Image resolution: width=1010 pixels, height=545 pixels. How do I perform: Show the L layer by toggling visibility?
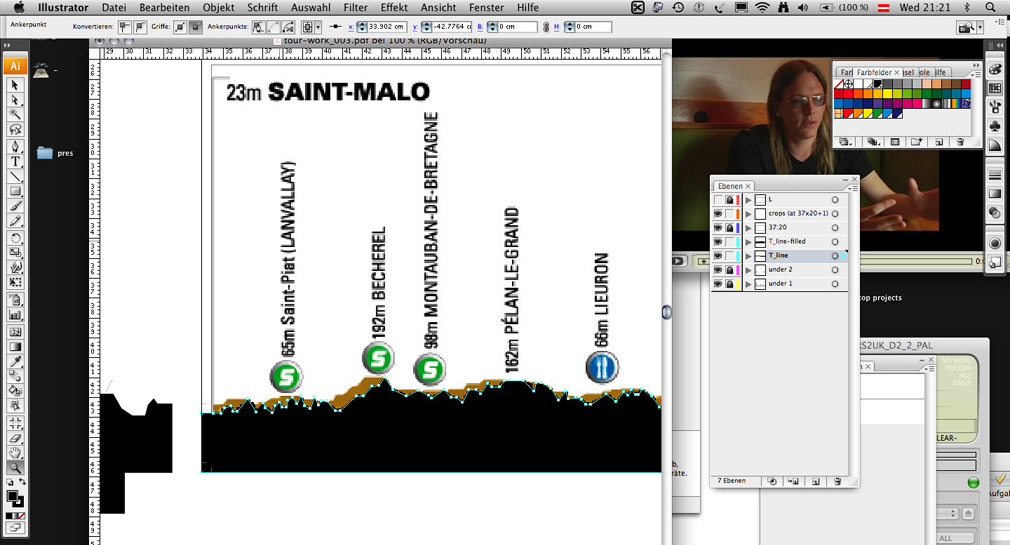click(x=718, y=200)
